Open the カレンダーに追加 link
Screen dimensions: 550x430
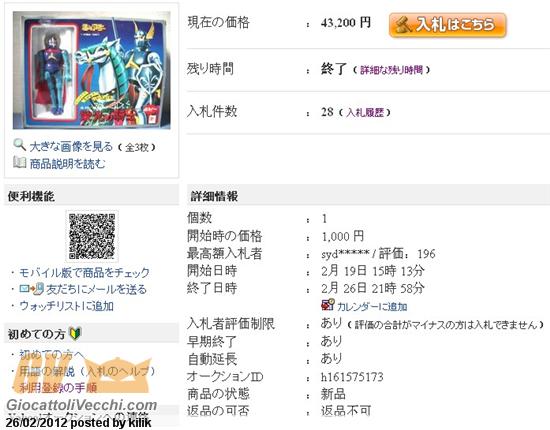coord(372,307)
